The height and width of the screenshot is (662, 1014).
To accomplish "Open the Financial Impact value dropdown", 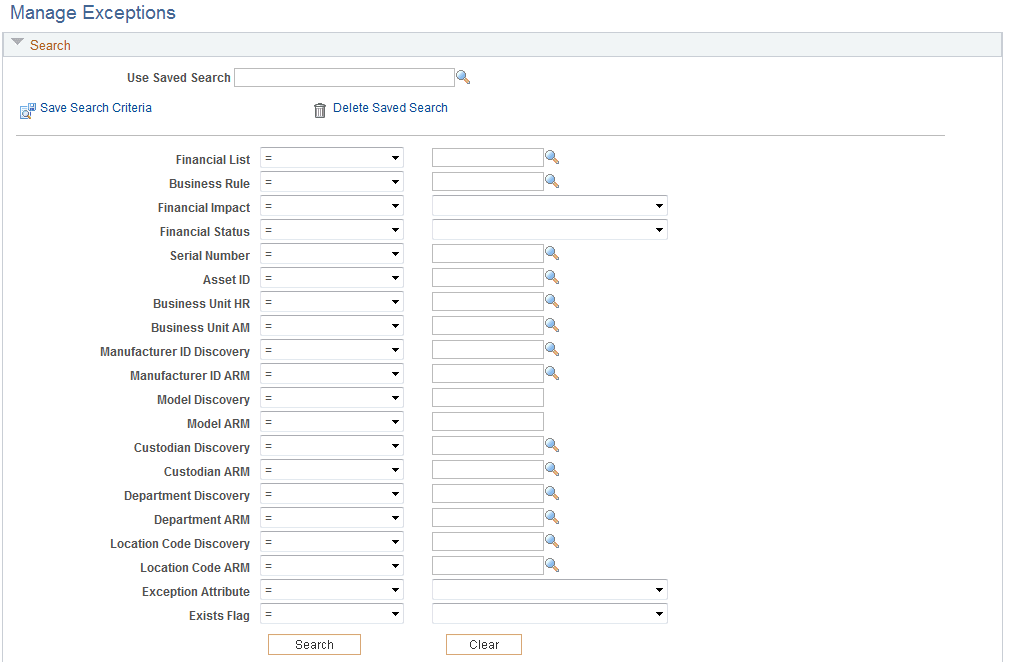I will [659, 205].
